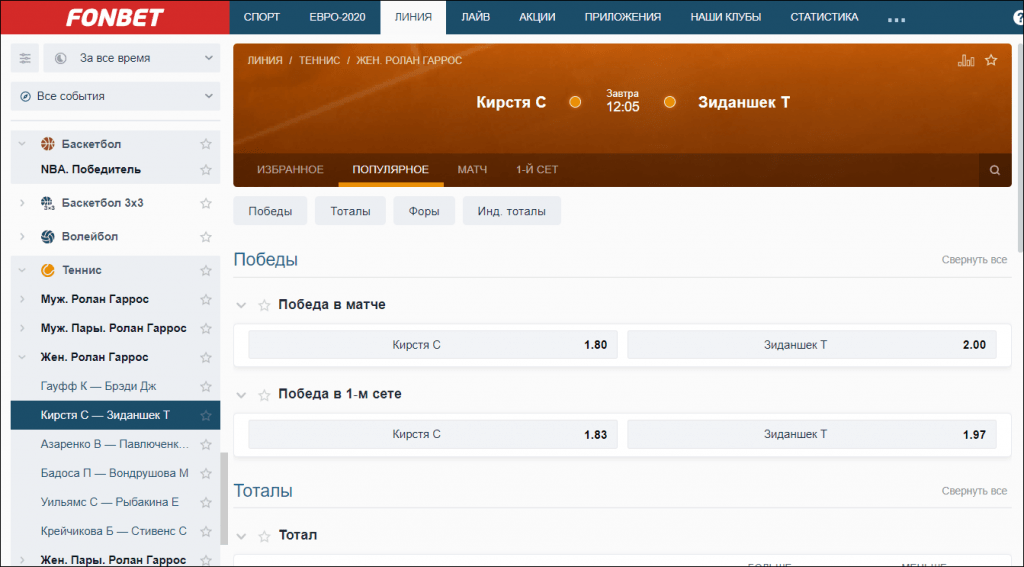
Task: Click the sidebar vertical scrollbar
Action: [224, 500]
